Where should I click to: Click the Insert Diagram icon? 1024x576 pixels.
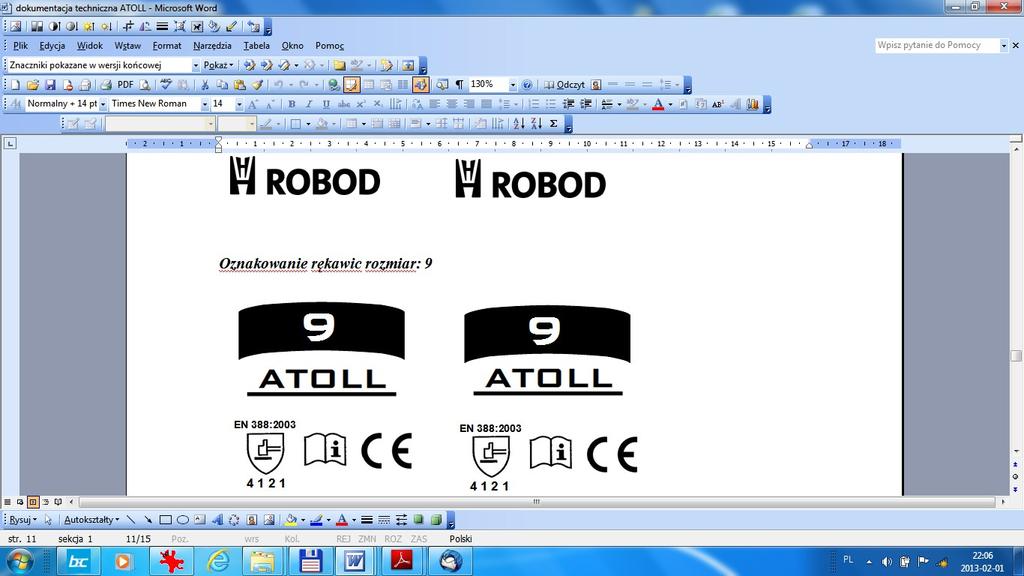[x=234, y=520]
